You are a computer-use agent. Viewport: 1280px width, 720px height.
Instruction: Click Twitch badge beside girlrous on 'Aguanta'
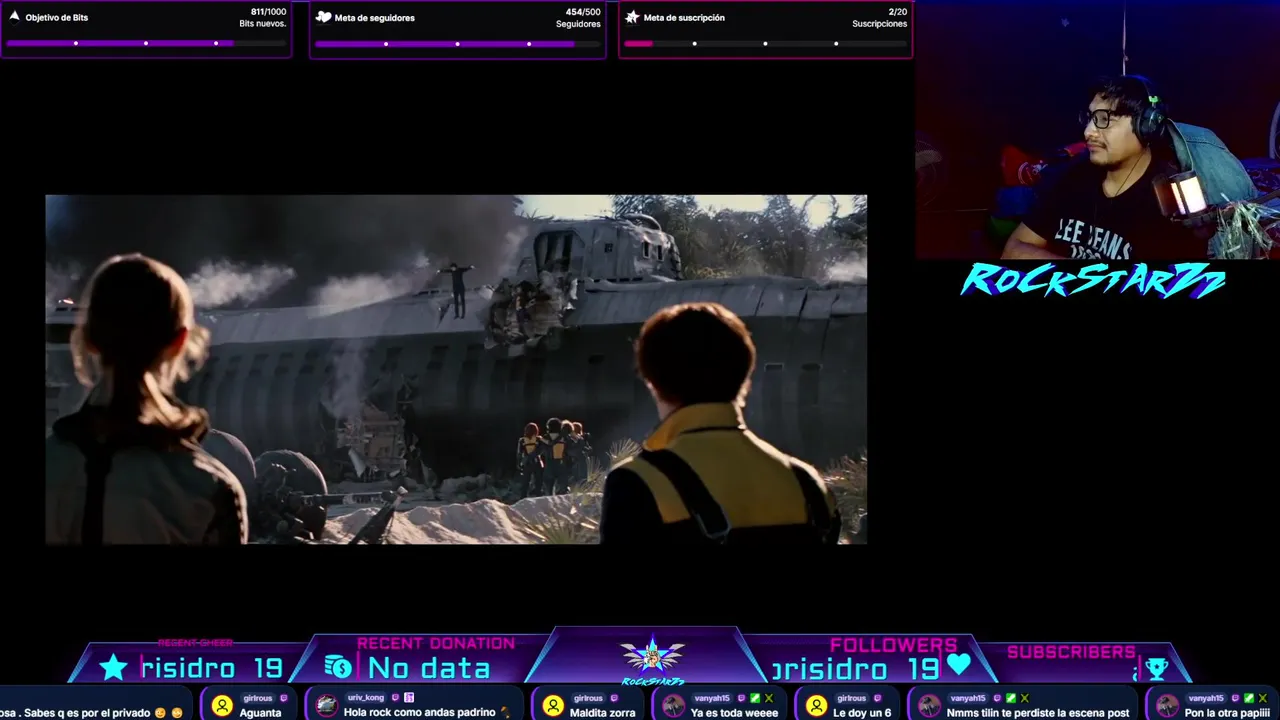(284, 698)
